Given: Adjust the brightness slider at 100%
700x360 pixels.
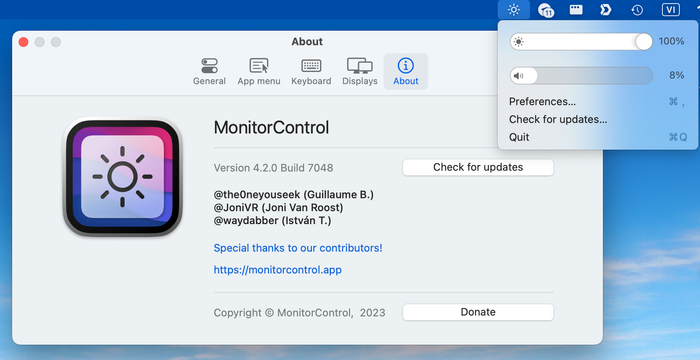Looking at the screenshot, I should pos(581,42).
